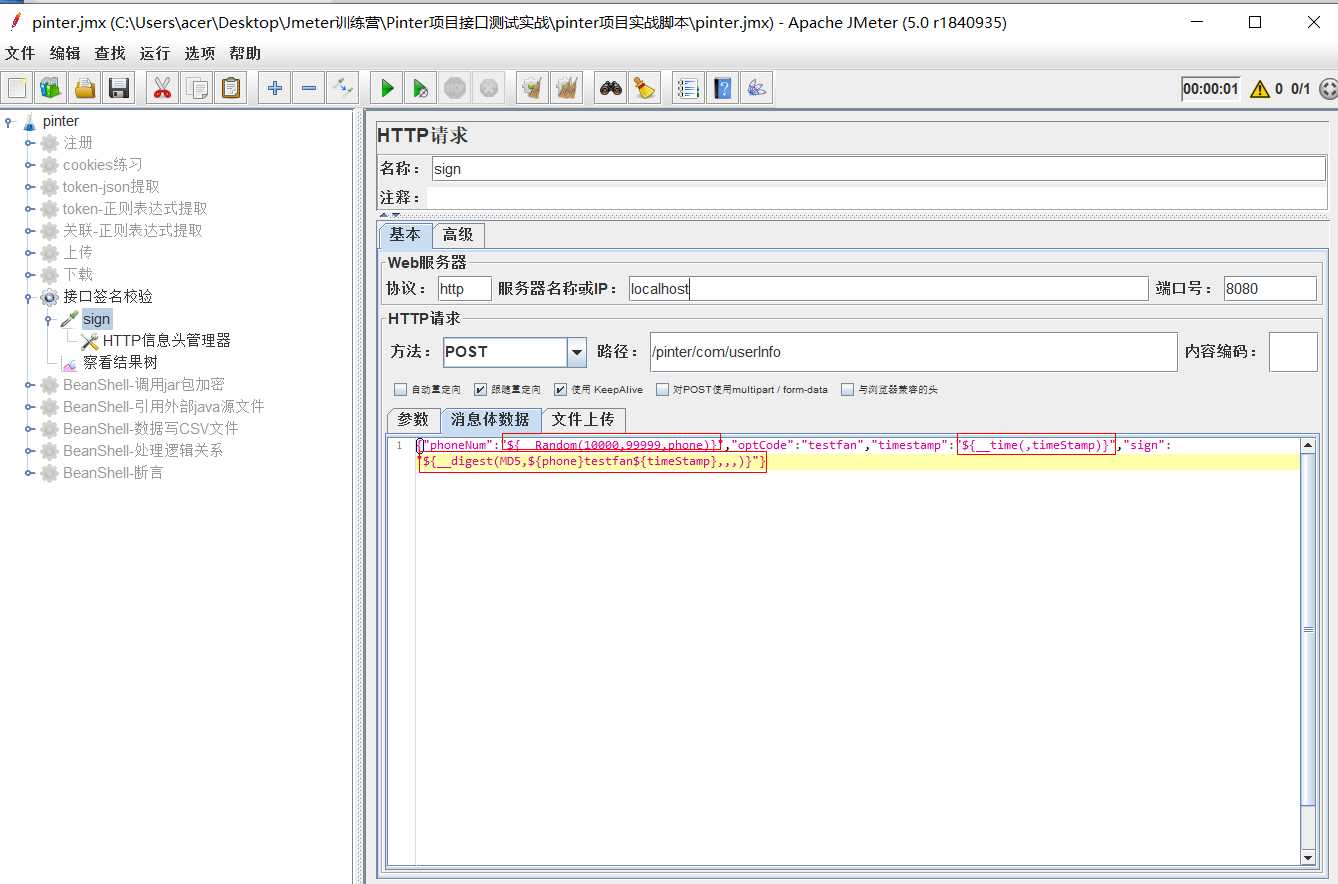Reset search with yellow brush icon

[x=645, y=88]
